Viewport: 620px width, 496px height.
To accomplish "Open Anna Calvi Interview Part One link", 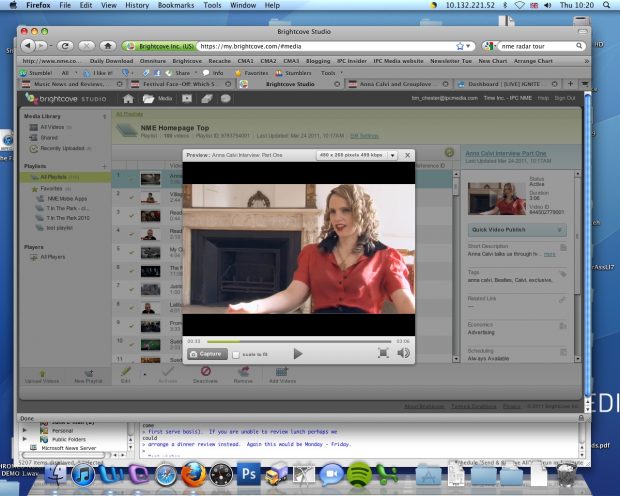I will tap(506, 153).
